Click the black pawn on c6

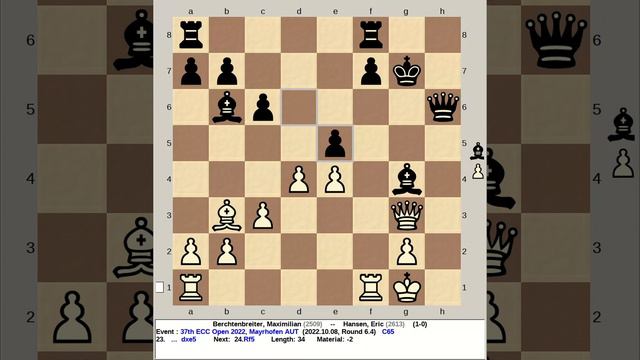click(x=263, y=107)
